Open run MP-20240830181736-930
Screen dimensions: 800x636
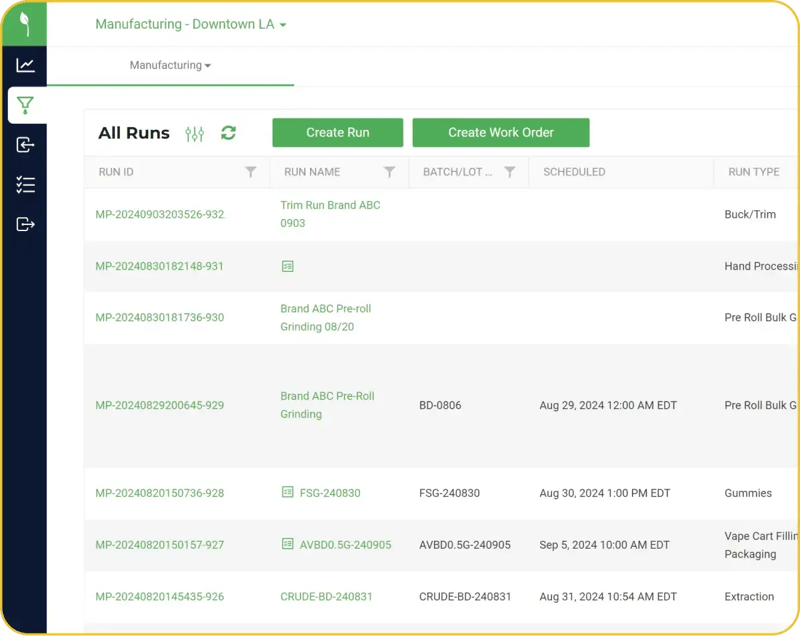click(160, 318)
